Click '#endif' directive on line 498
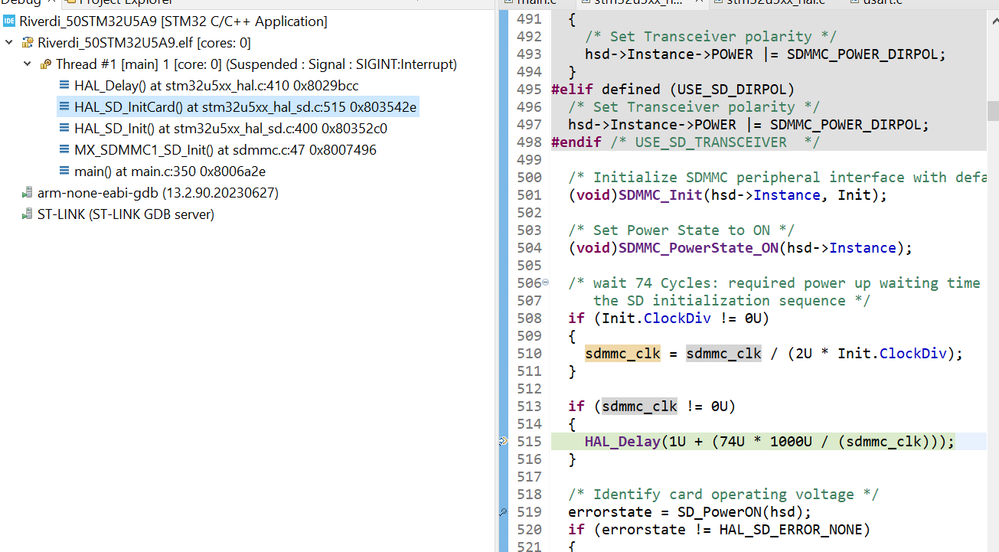This screenshot has height=552, width=999. coord(576,142)
